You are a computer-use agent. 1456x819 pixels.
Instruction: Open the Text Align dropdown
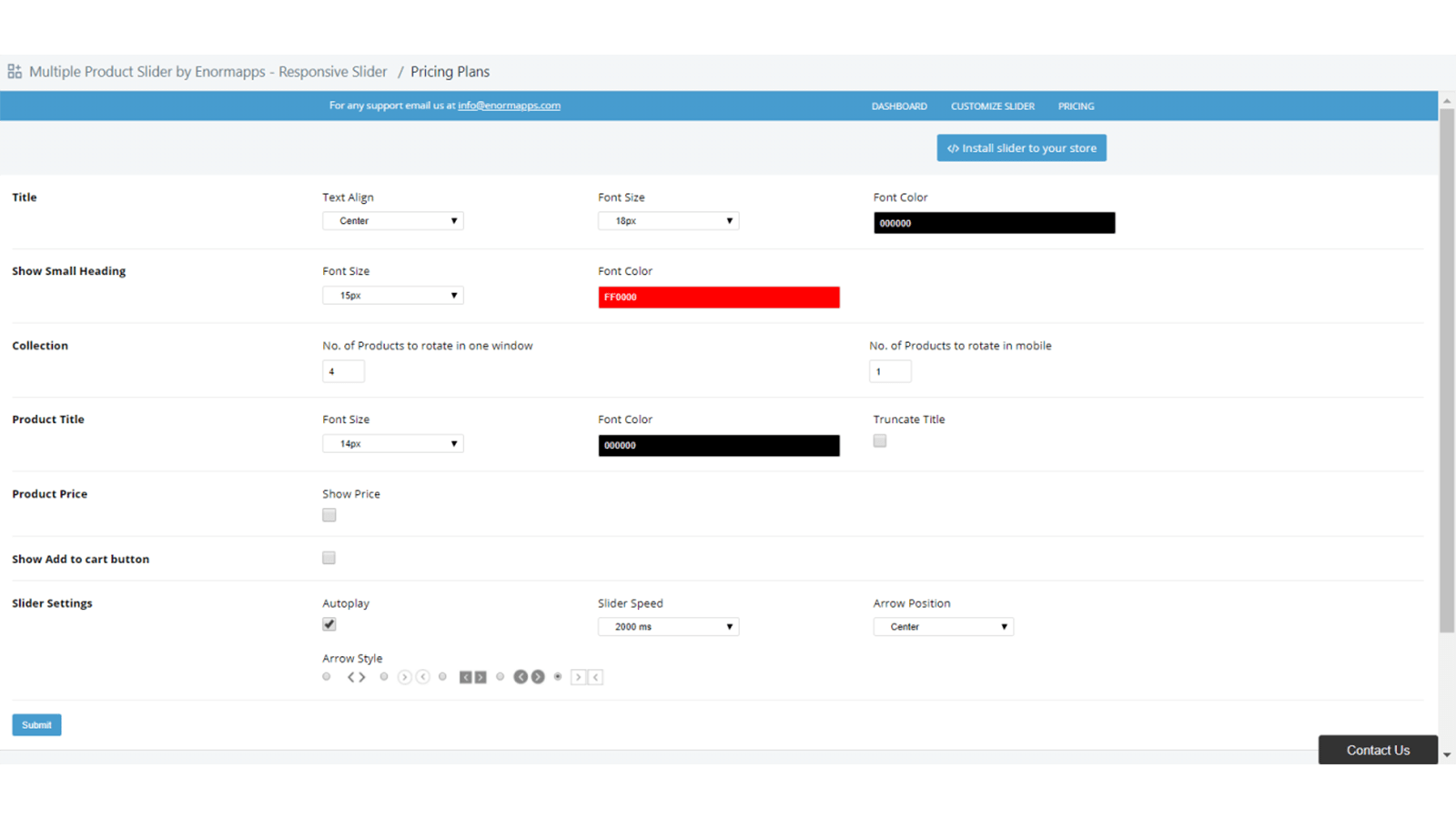point(393,221)
